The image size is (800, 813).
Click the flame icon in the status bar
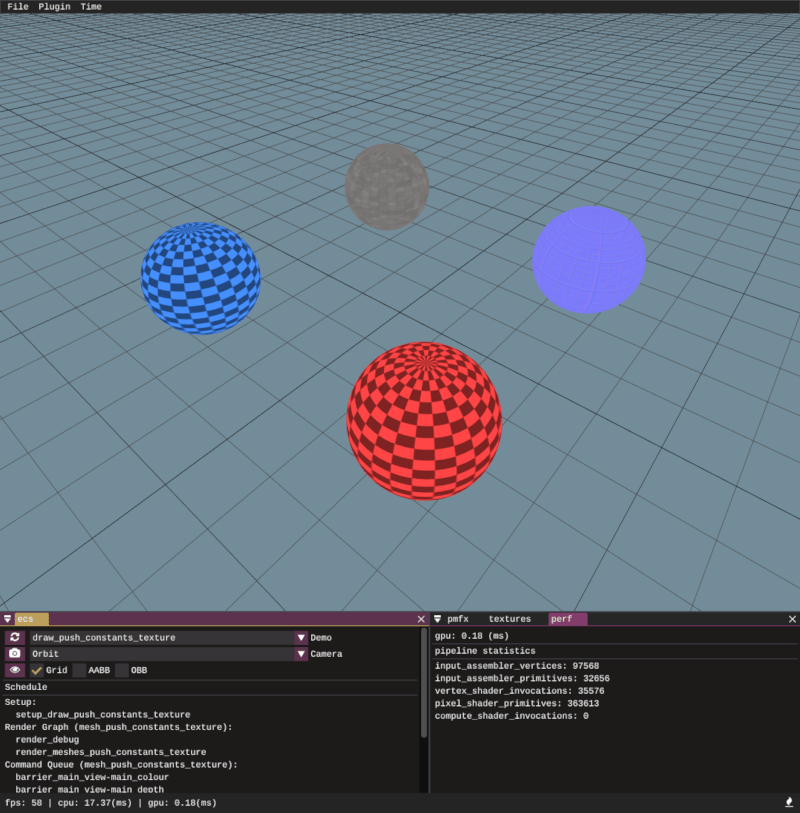[x=789, y=803]
